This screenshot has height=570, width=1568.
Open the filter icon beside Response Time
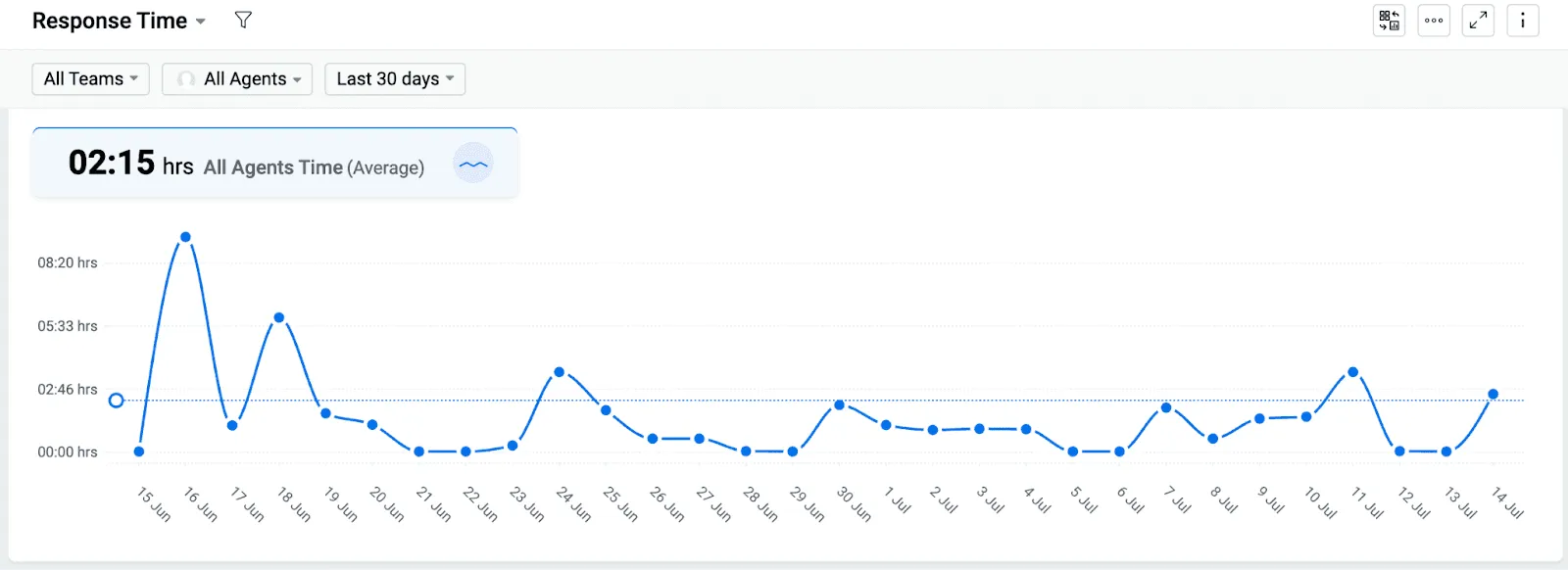pyautogui.click(x=243, y=20)
